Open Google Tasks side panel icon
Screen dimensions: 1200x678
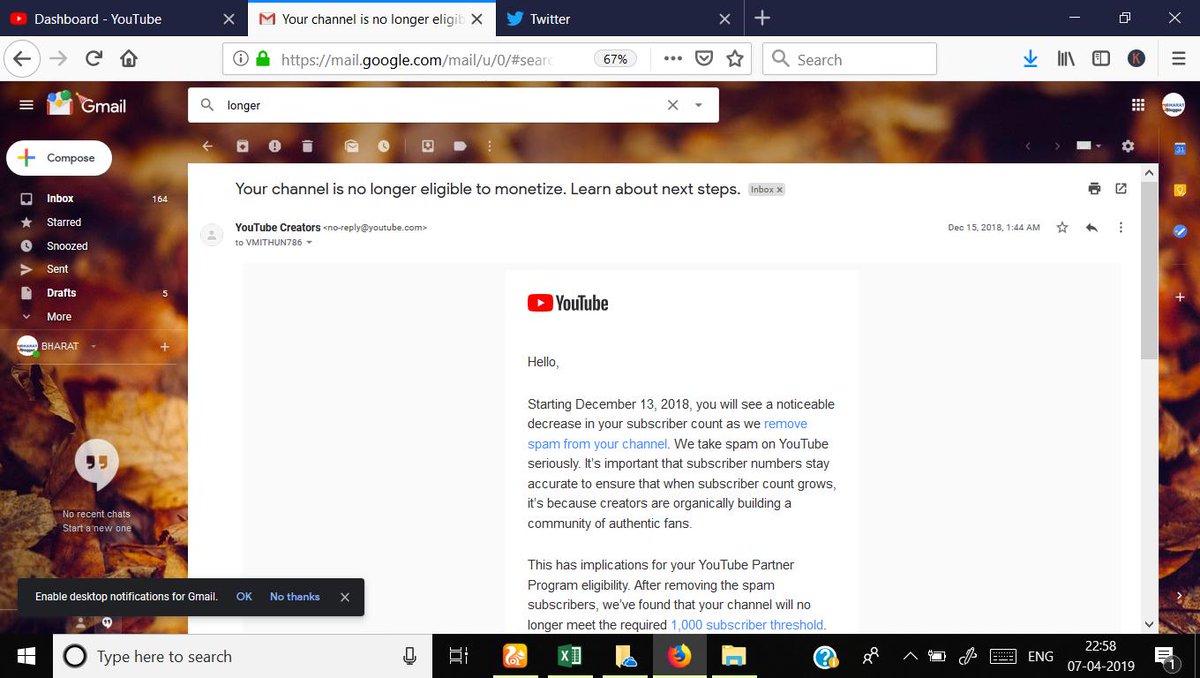tap(1180, 231)
